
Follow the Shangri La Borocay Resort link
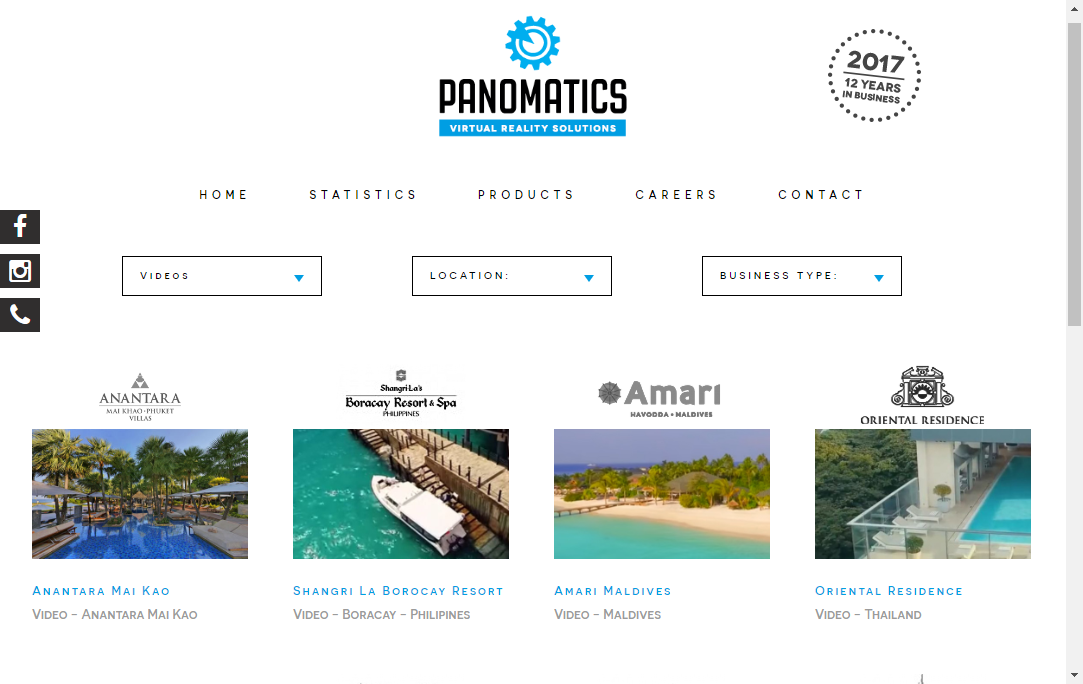(399, 591)
